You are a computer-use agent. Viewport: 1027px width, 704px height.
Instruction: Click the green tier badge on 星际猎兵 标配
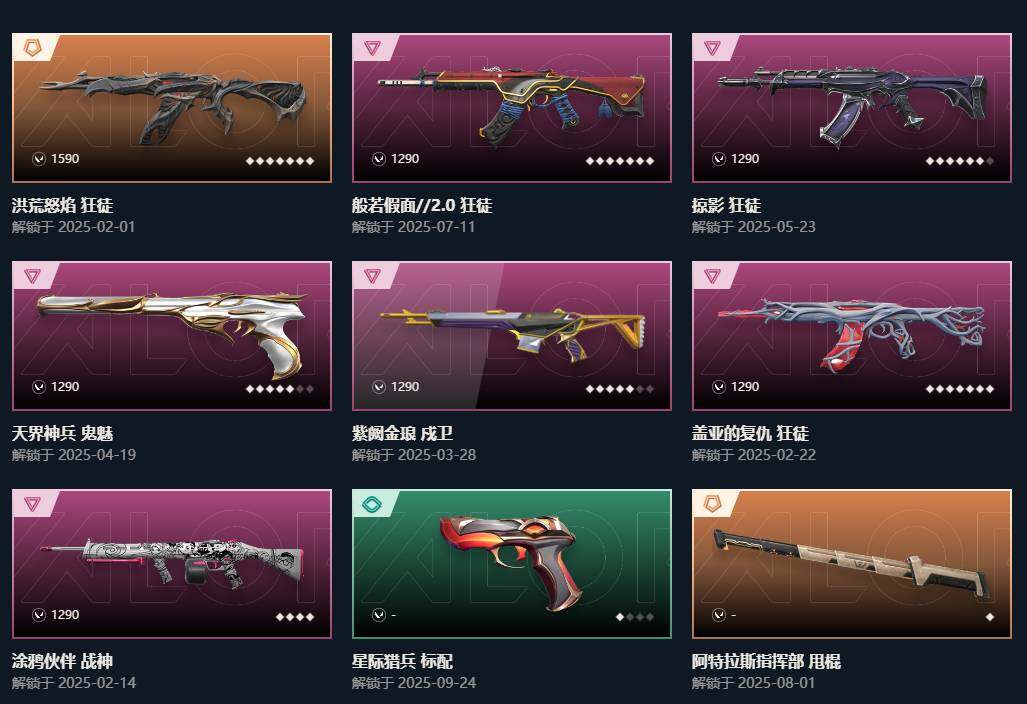[372, 504]
